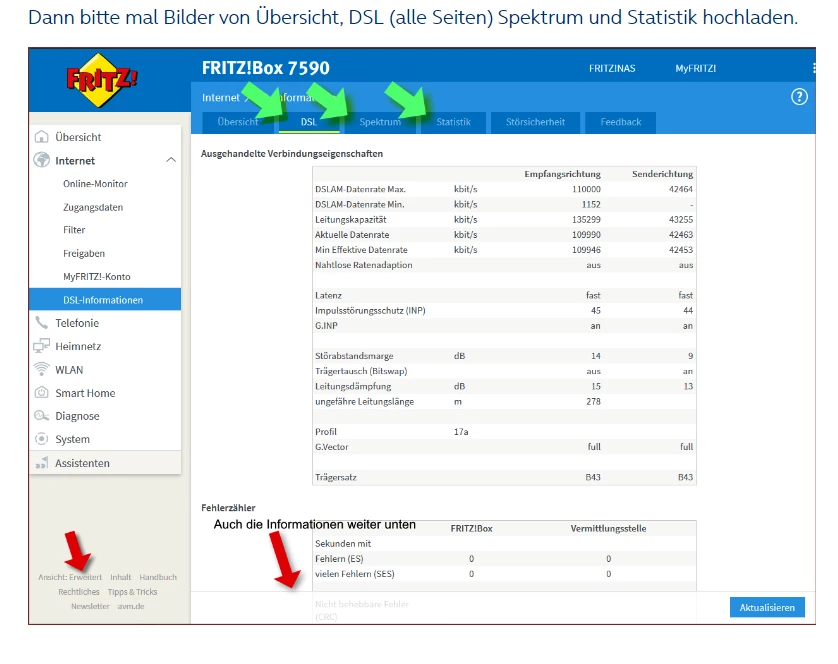Open the Spektrum tab
This screenshot has width=838, height=664.
pos(380,122)
